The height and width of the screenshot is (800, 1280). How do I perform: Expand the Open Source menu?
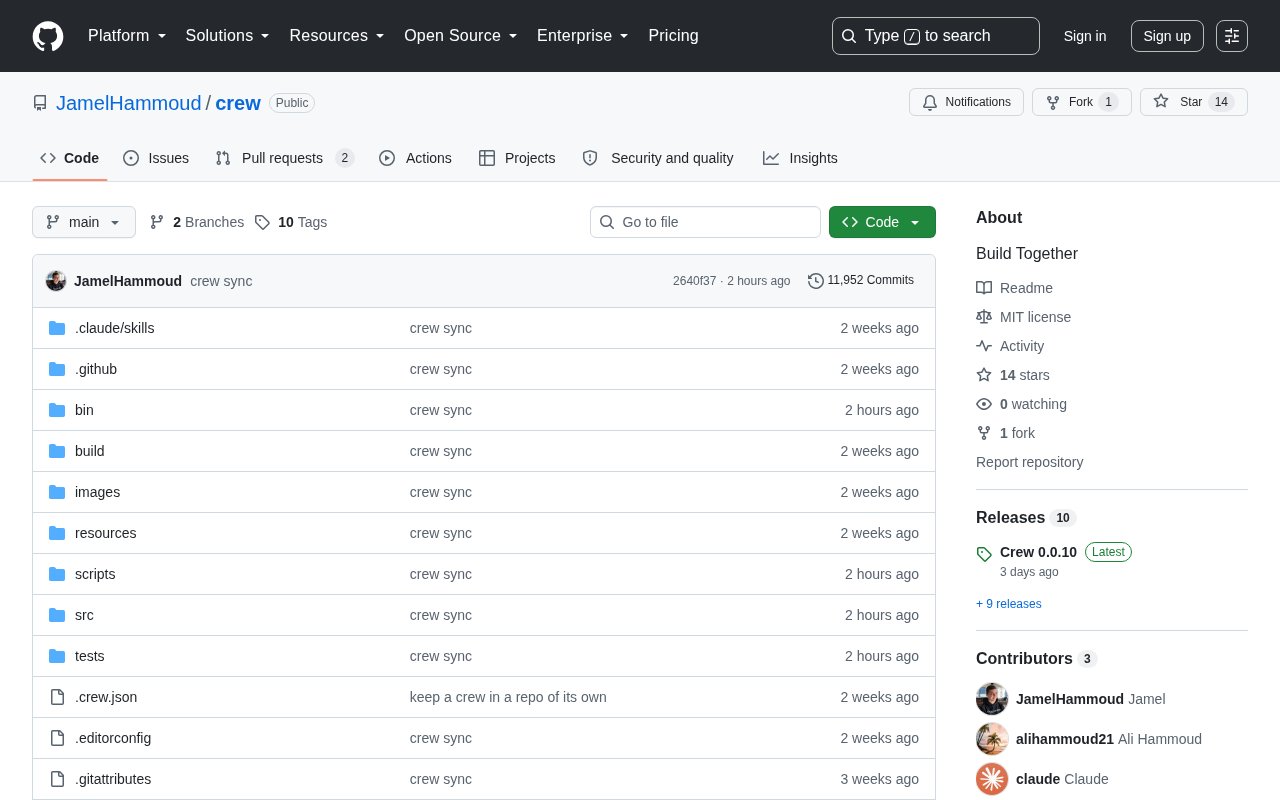pyautogui.click(x=461, y=36)
